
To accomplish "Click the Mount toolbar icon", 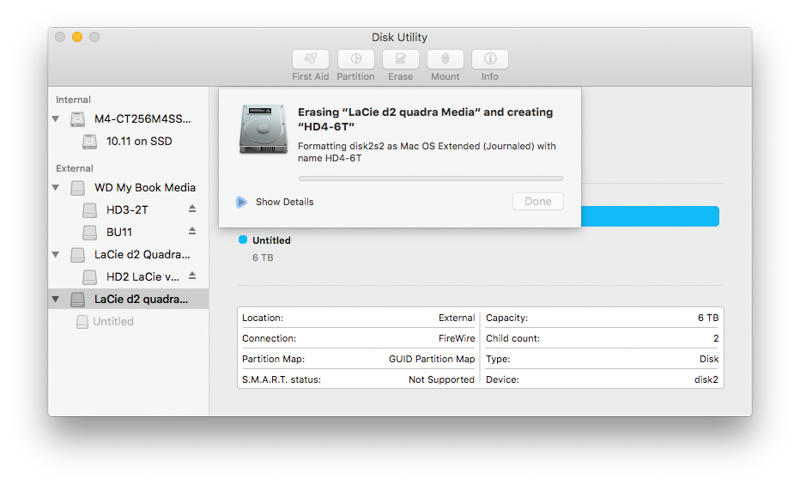I will [445, 59].
